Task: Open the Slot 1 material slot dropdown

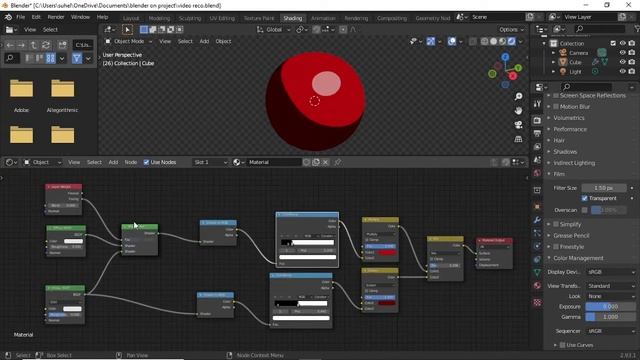Action: [x=210, y=162]
